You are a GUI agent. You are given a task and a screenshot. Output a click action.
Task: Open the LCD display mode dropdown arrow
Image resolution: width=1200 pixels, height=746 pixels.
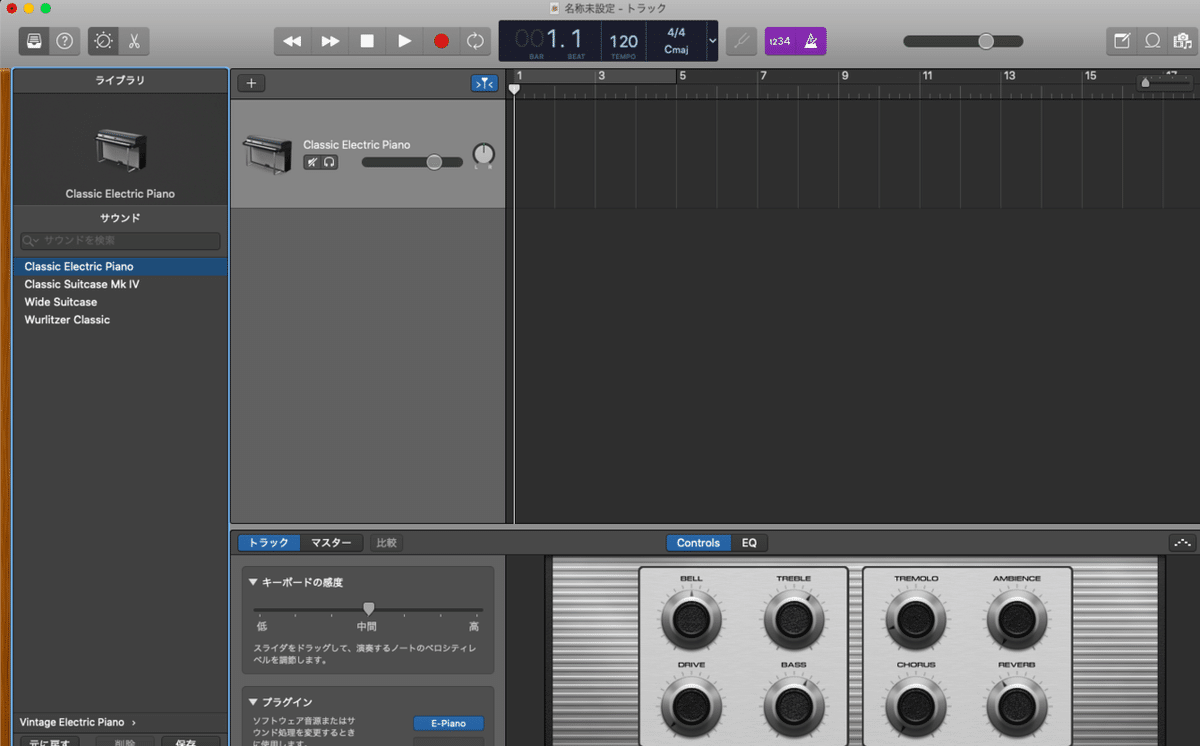[712, 41]
